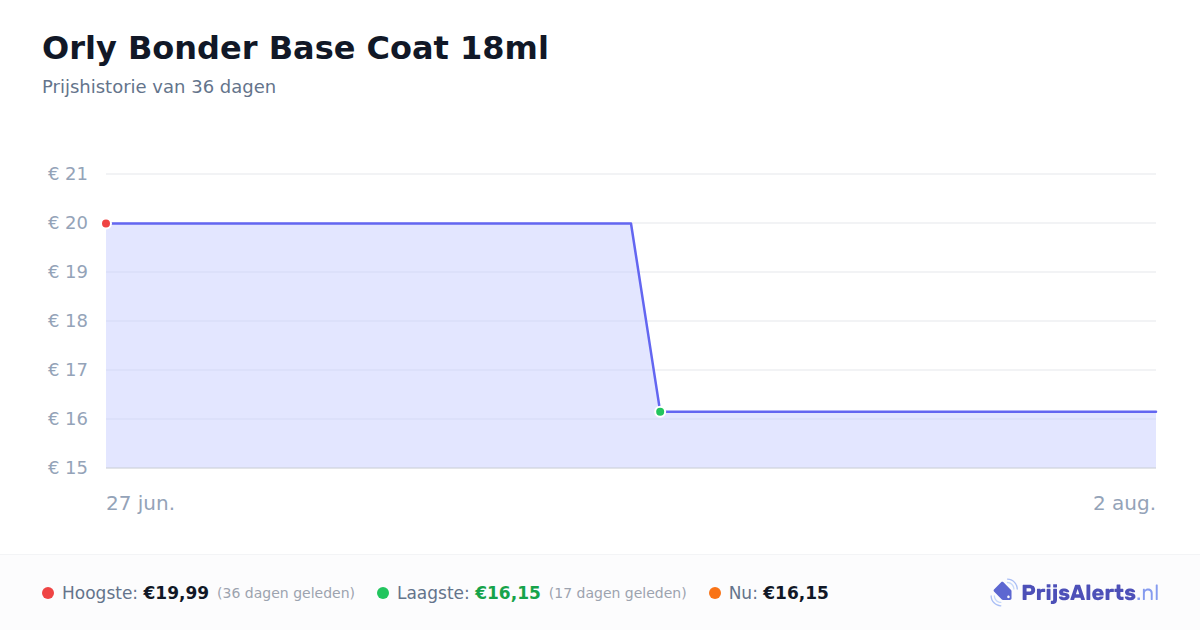Click the lowest price value €16,15 in green

[x=508, y=593]
